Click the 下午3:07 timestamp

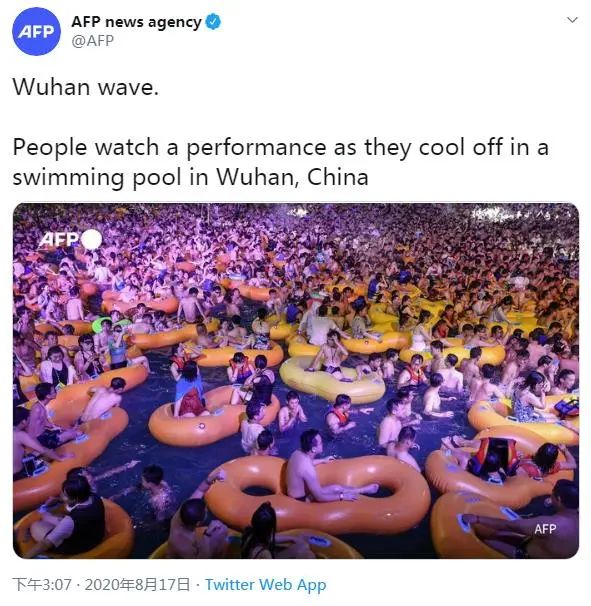(42, 584)
